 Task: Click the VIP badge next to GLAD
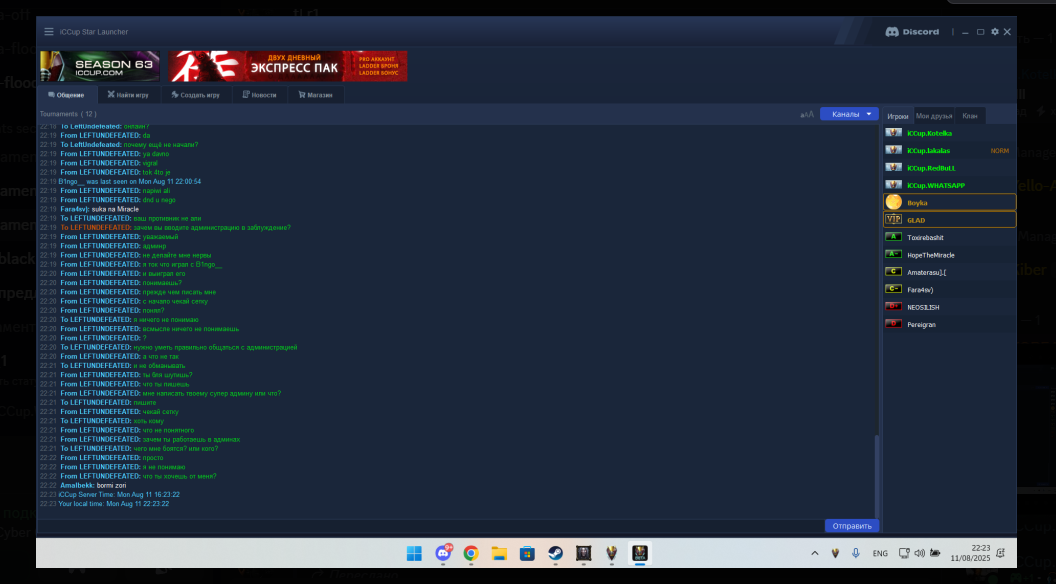(893, 220)
